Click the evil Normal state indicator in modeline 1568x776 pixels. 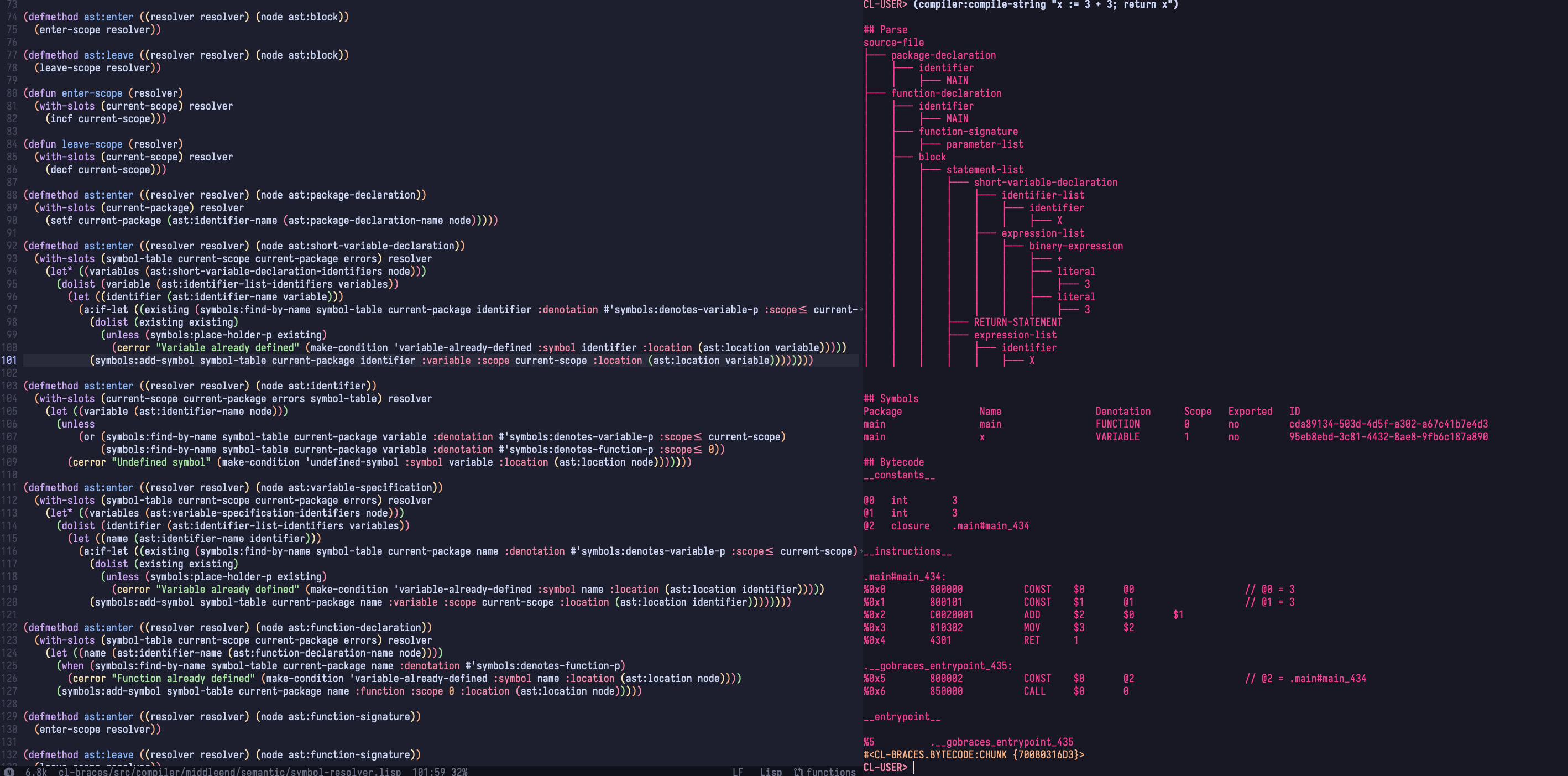click(x=8, y=772)
